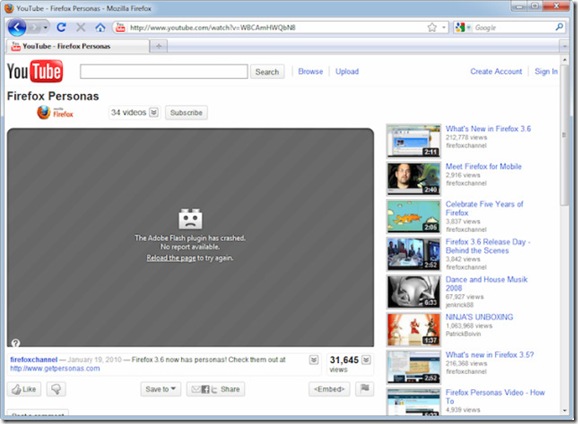This screenshot has width=578, height=424.
Task: Open the Upload link
Action: coord(347,72)
